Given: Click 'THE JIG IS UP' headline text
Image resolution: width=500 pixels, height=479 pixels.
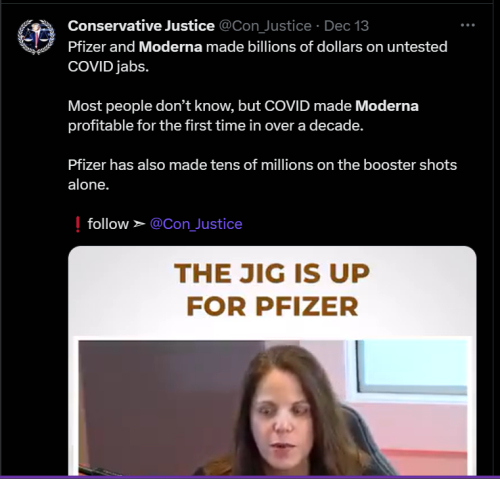Looking at the screenshot, I should tap(272, 273).
